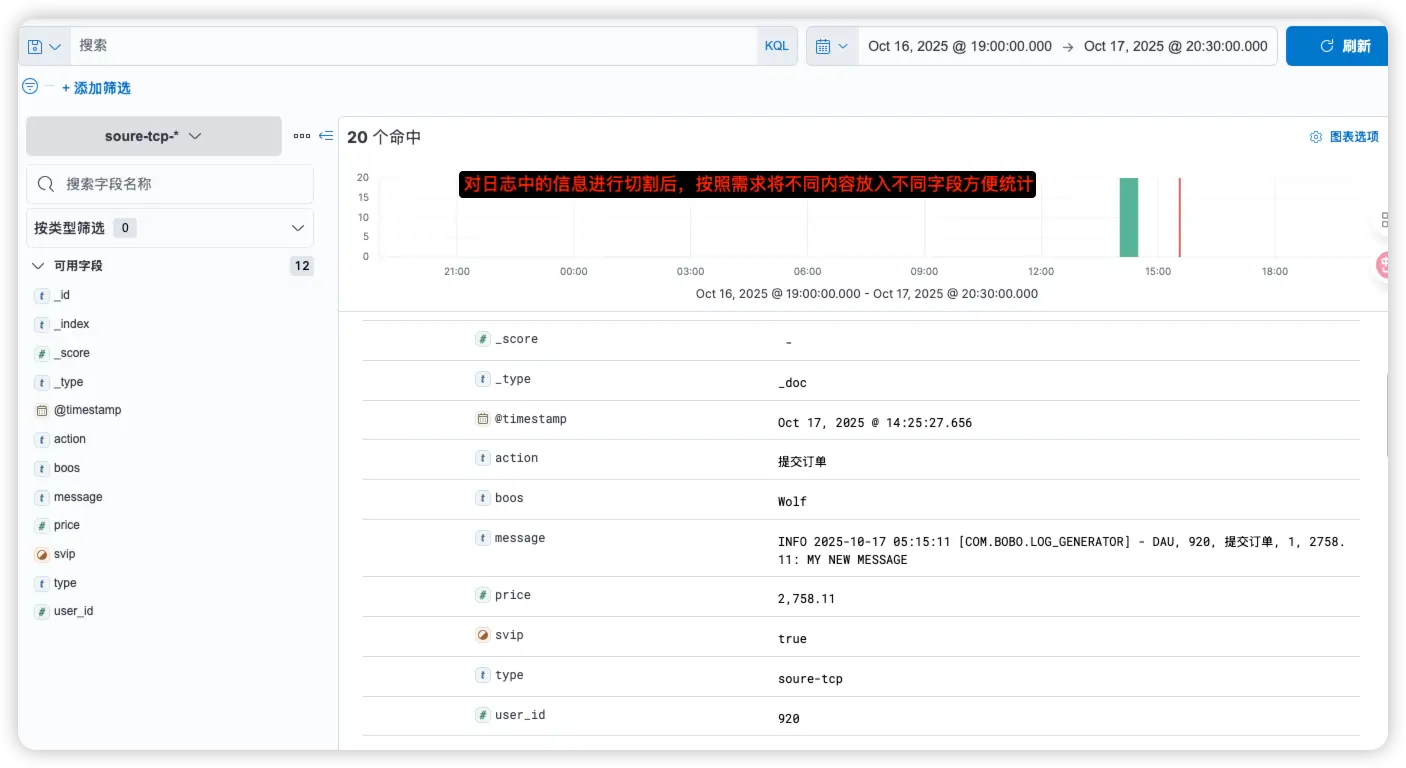Open the index pattern three-dots options
1406x768 pixels.
point(302,136)
